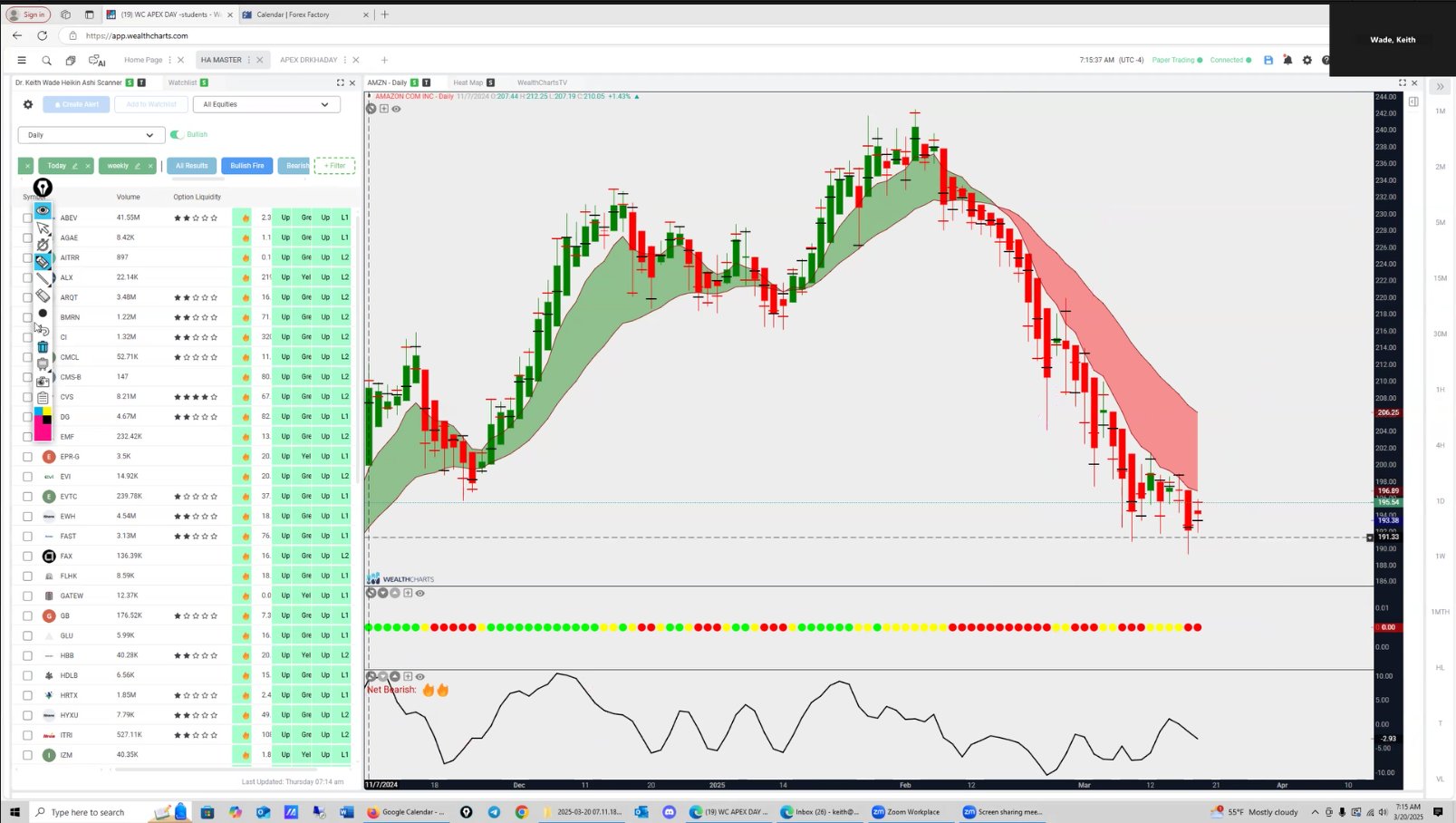
Task: Open the All Equities dropdown
Action: pos(266,104)
